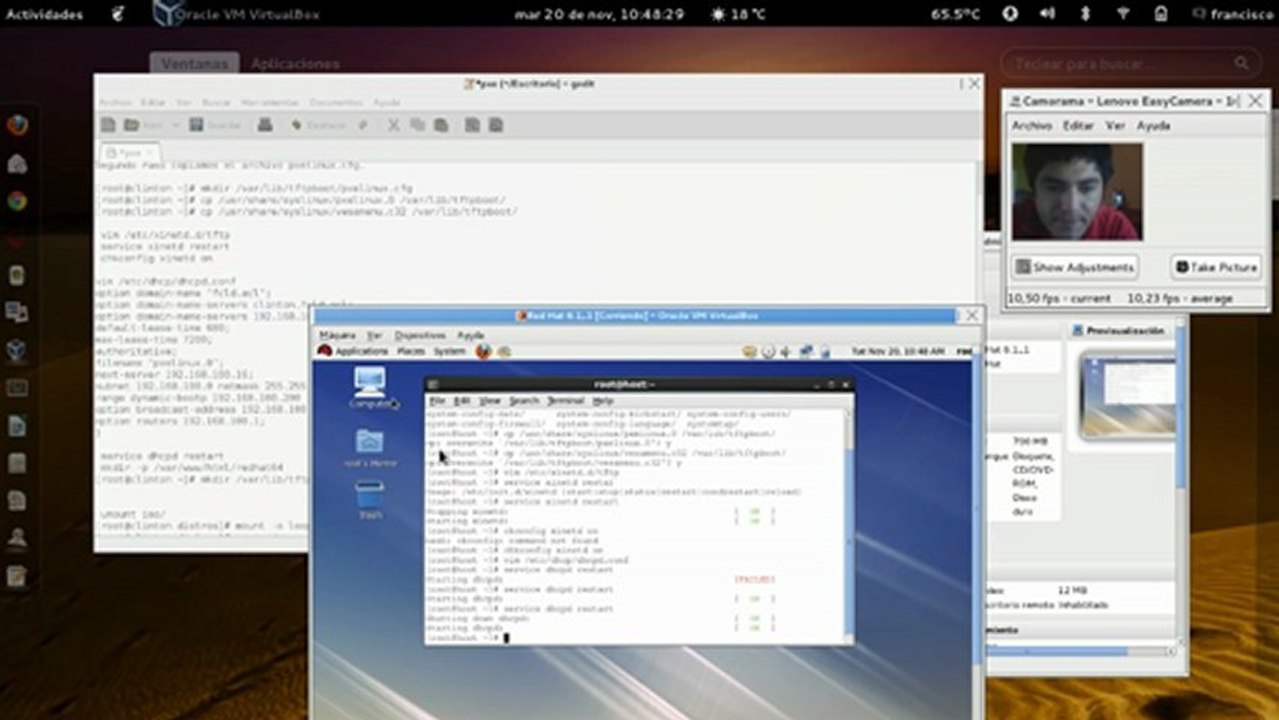Open Search menu in root@host terminal
Screen dimensions: 1279x720
(524, 400)
